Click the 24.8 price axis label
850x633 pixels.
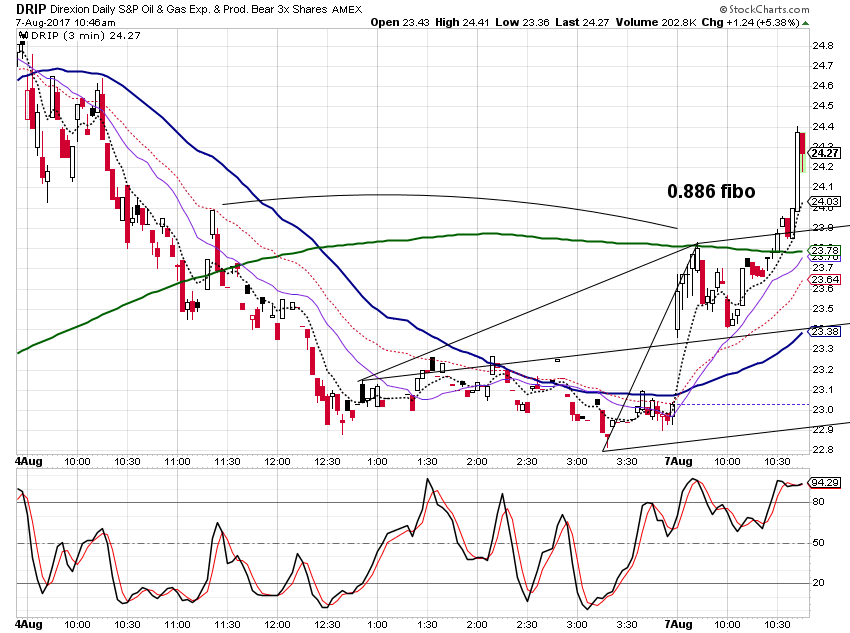[x=823, y=46]
